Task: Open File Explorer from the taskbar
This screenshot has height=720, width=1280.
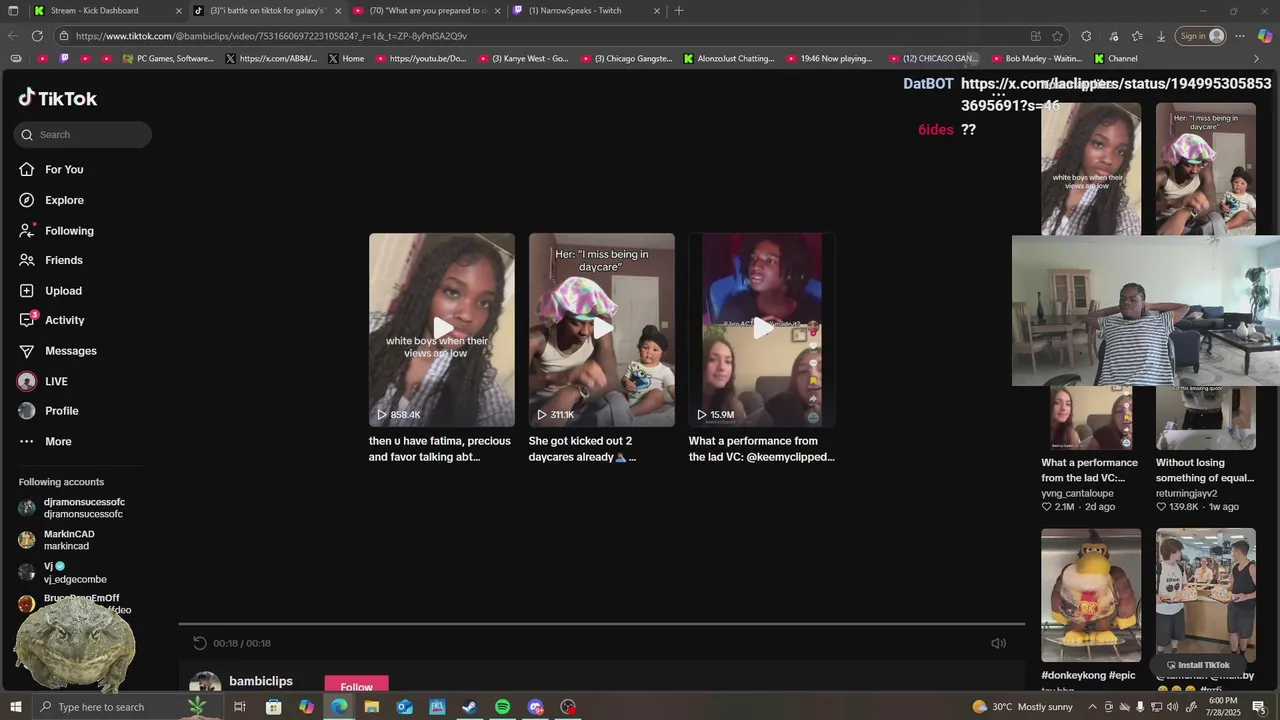Action: (x=372, y=707)
